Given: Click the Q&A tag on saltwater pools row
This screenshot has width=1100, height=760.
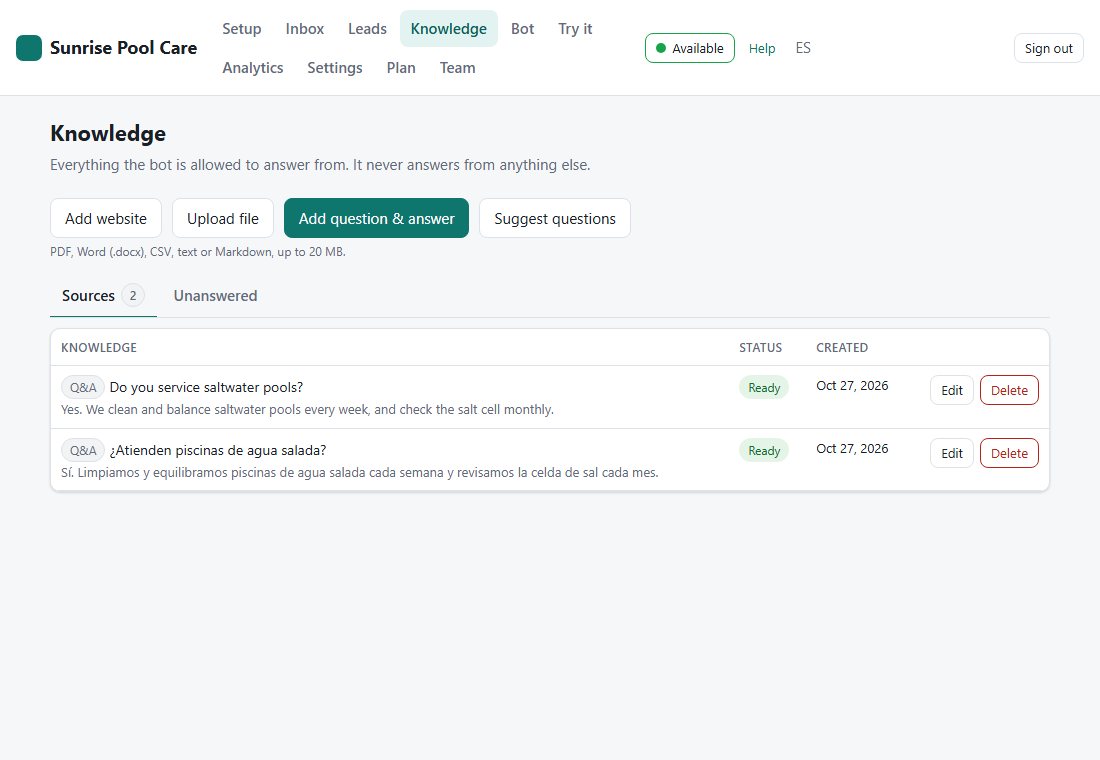Looking at the screenshot, I should click(x=83, y=387).
